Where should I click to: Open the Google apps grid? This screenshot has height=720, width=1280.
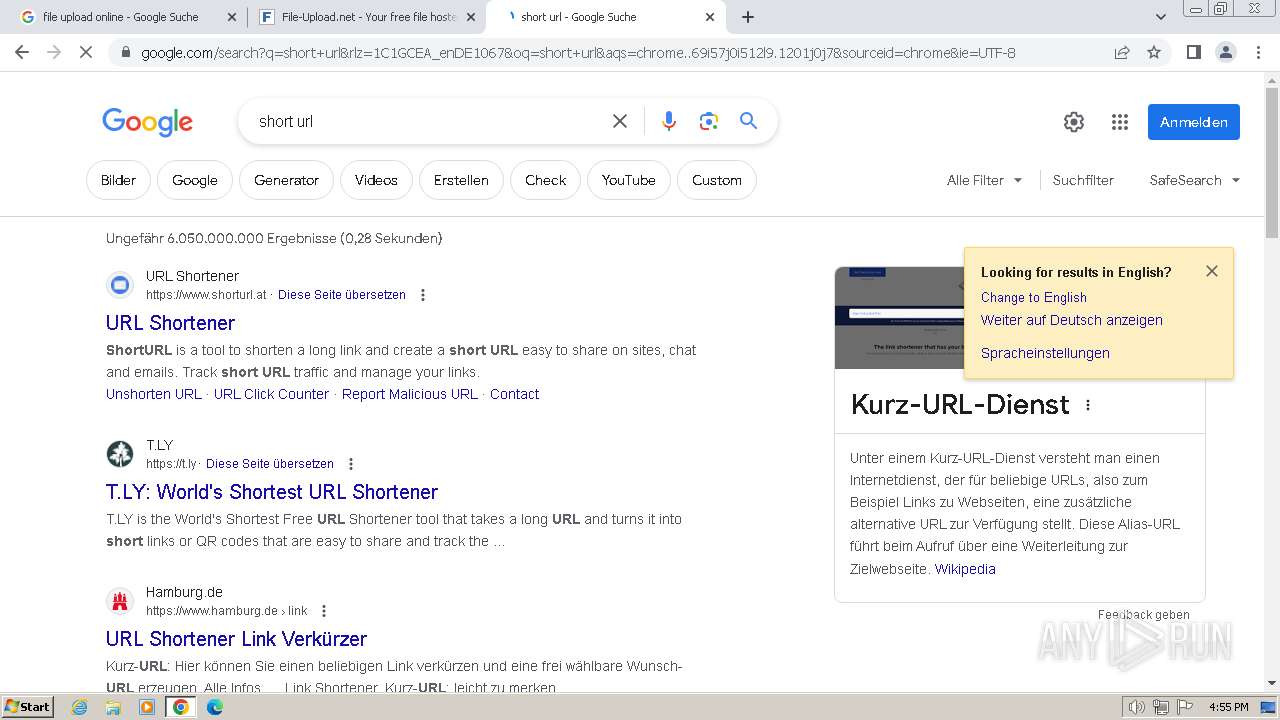tap(1120, 122)
